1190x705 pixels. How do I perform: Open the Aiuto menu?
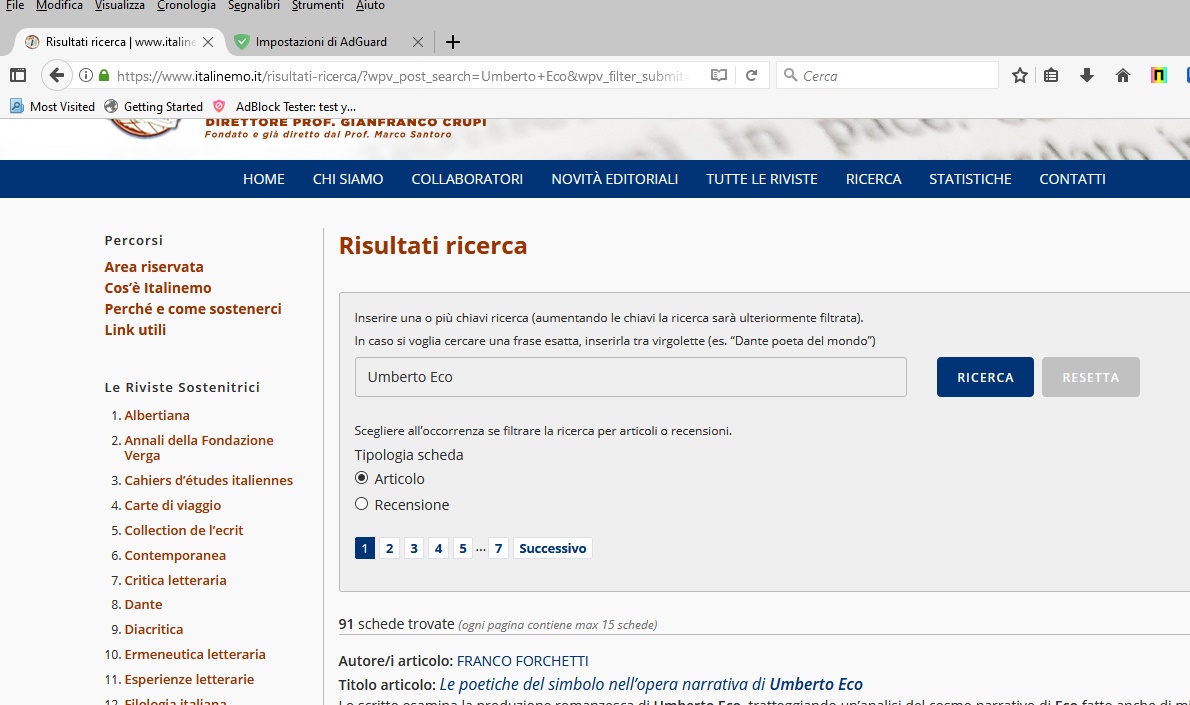[x=370, y=5]
